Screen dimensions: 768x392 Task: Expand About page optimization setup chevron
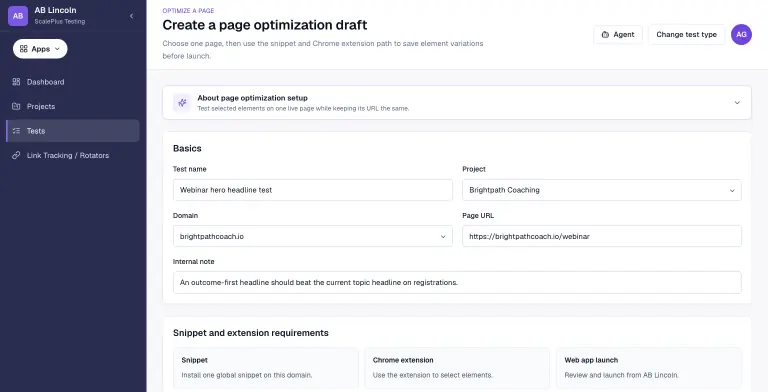[x=737, y=102]
